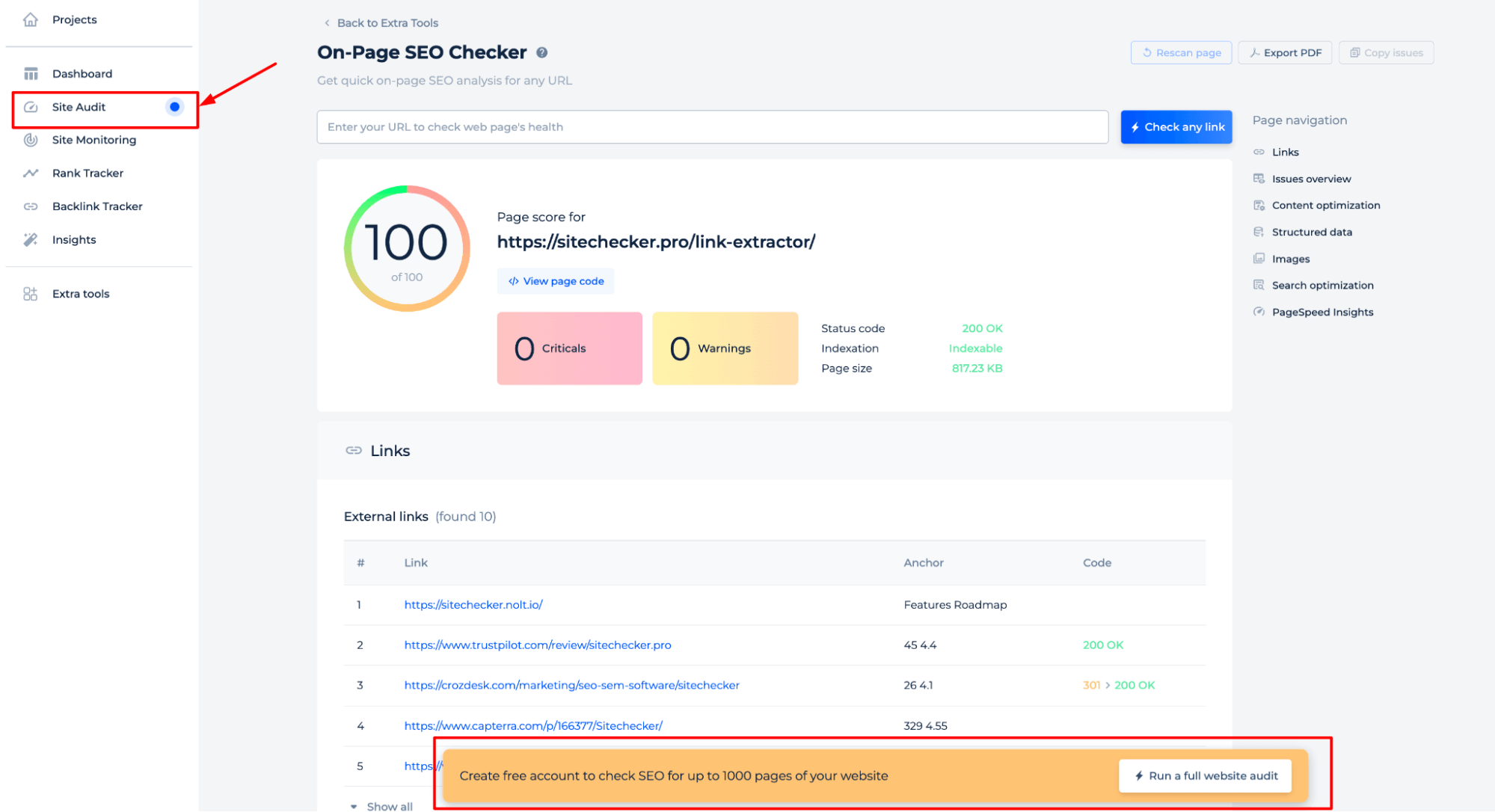Image resolution: width=1495 pixels, height=812 pixels.
Task: Open the Dashboard section
Action: pyautogui.click(x=82, y=73)
